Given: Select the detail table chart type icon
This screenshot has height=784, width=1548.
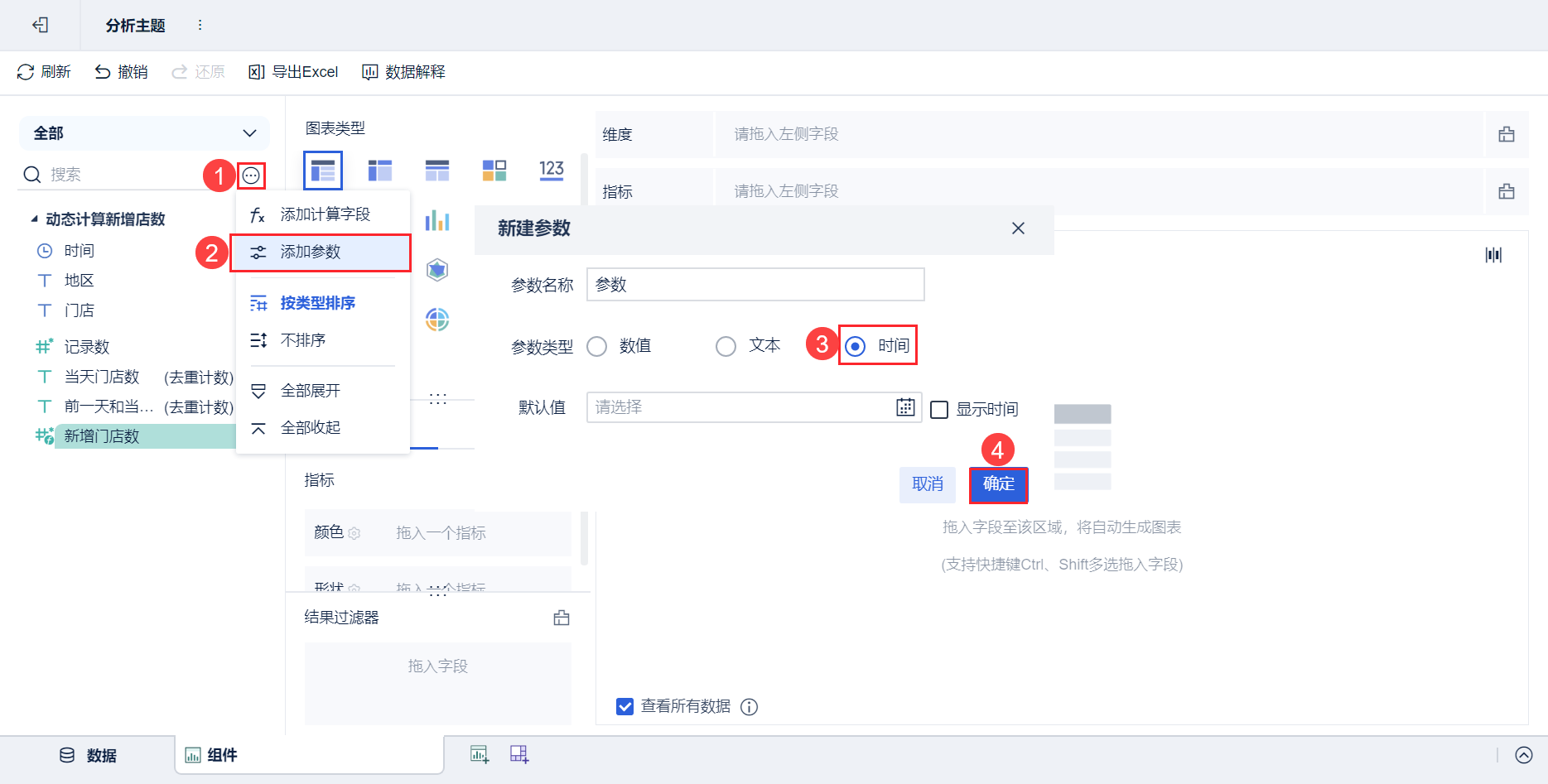Looking at the screenshot, I should (437, 171).
